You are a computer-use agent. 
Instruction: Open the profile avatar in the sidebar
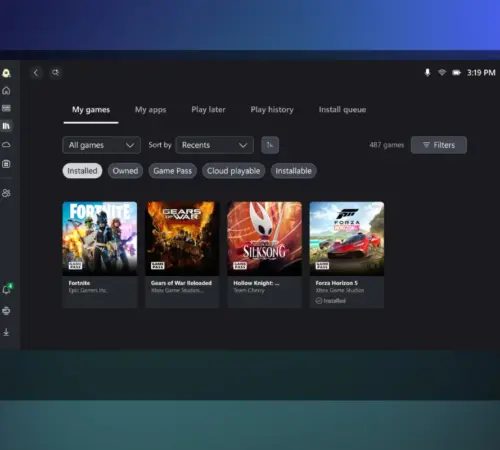[x=6, y=73]
